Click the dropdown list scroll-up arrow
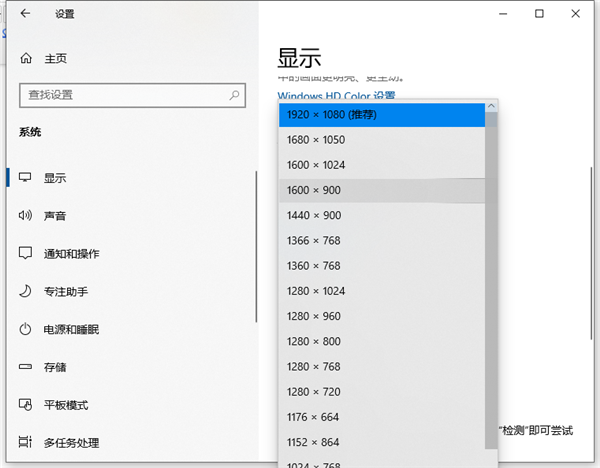 pos(491,107)
